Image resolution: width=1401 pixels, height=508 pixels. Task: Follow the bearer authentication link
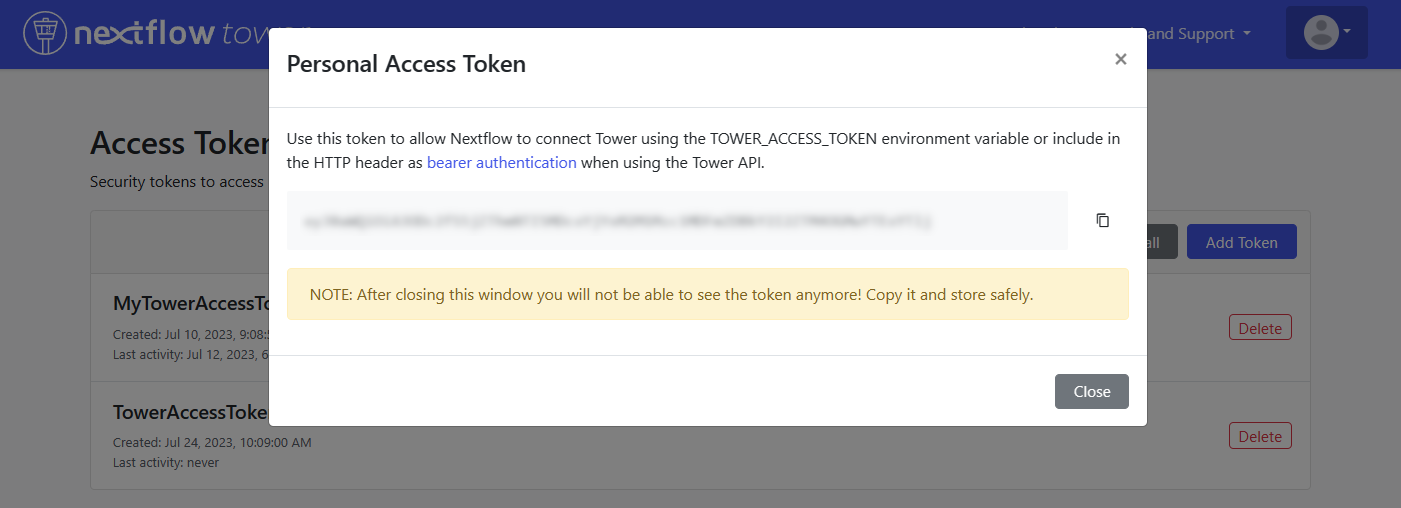tap(501, 162)
